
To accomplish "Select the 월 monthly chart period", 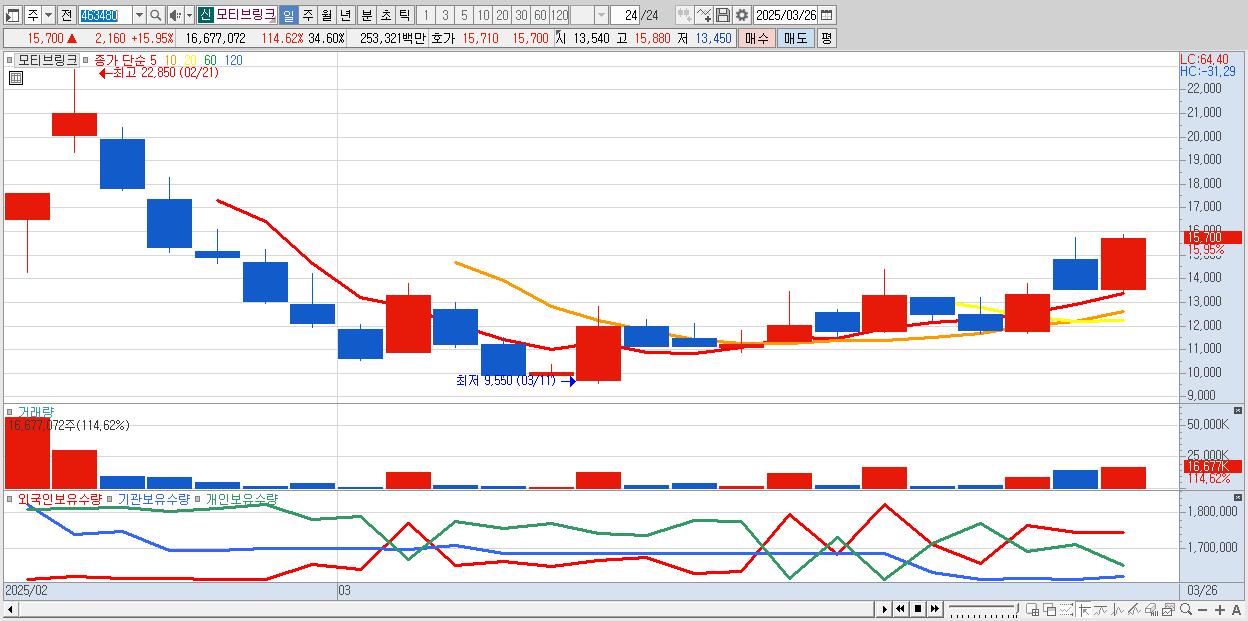I will point(327,15).
